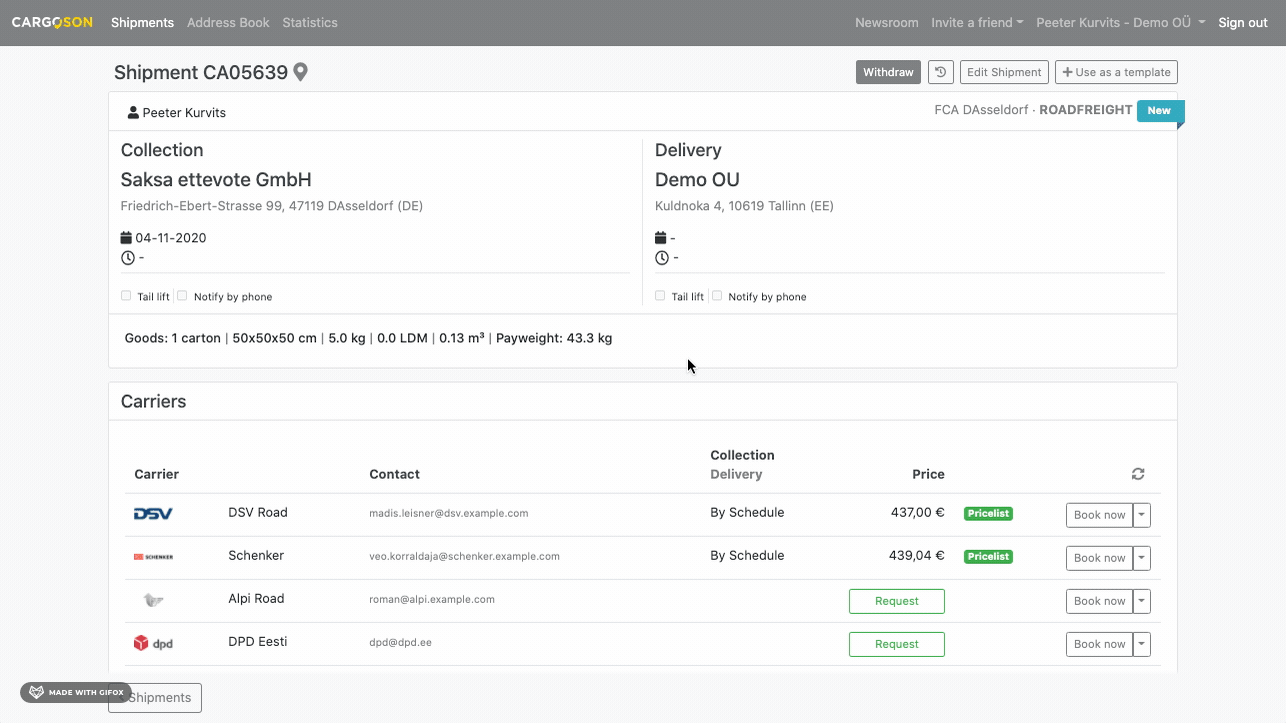This screenshot has height=723, width=1286.
Task: Click the DSV Road Pricelist badge
Action: [x=988, y=513]
